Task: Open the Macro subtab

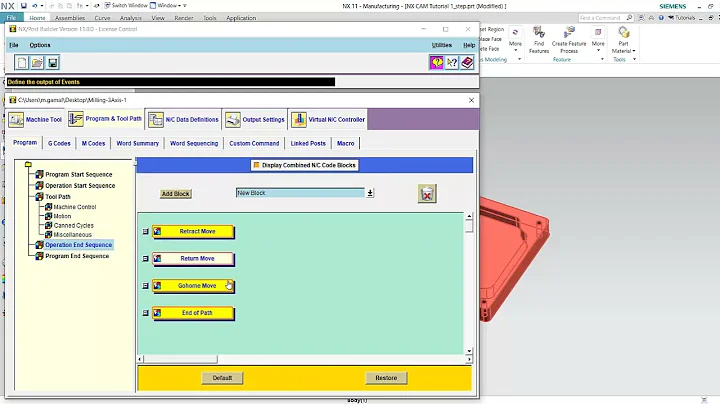Action: pos(345,143)
